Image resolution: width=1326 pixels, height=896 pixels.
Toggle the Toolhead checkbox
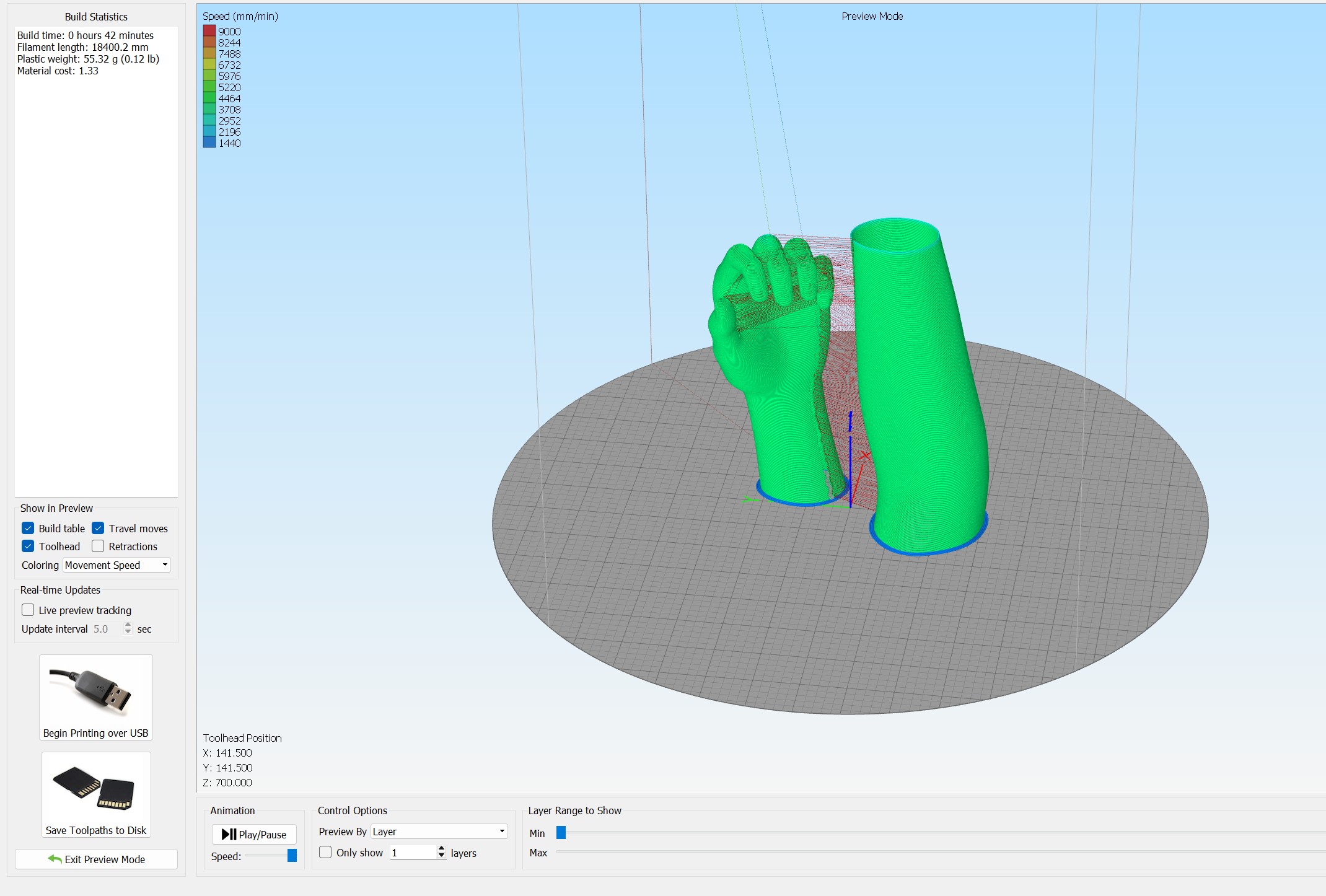tap(28, 546)
